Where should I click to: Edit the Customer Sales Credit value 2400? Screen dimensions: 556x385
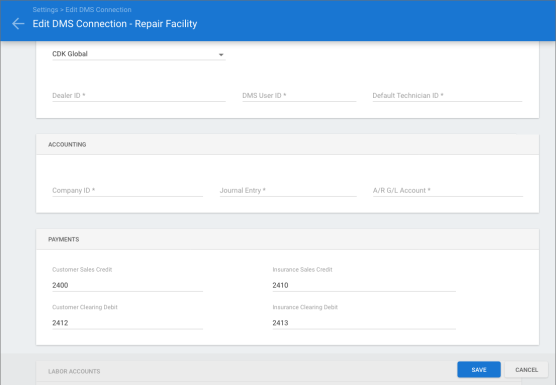[x=127, y=285]
